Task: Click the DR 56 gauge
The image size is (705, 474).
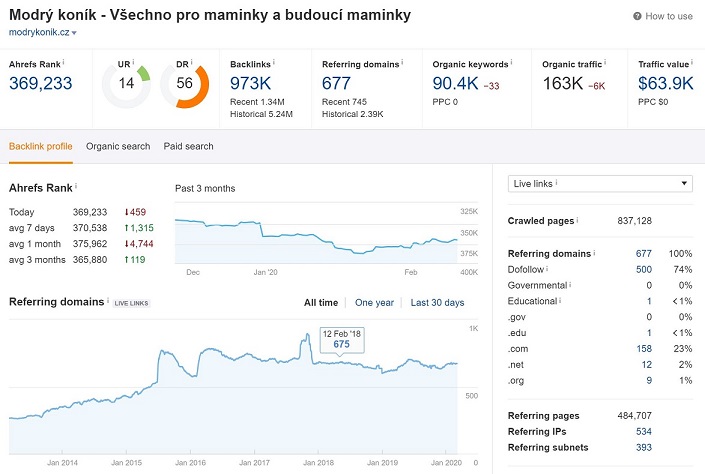Action: (185, 85)
